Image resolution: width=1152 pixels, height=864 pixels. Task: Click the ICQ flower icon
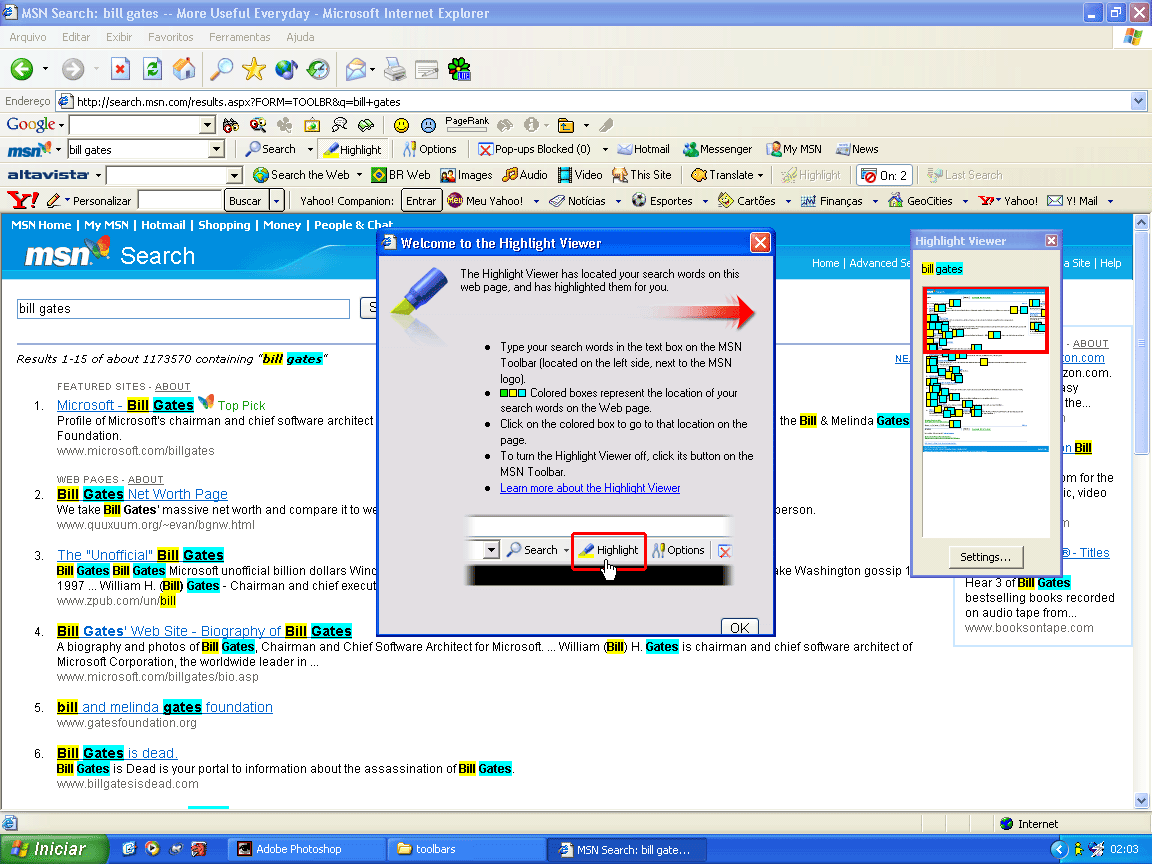459,69
